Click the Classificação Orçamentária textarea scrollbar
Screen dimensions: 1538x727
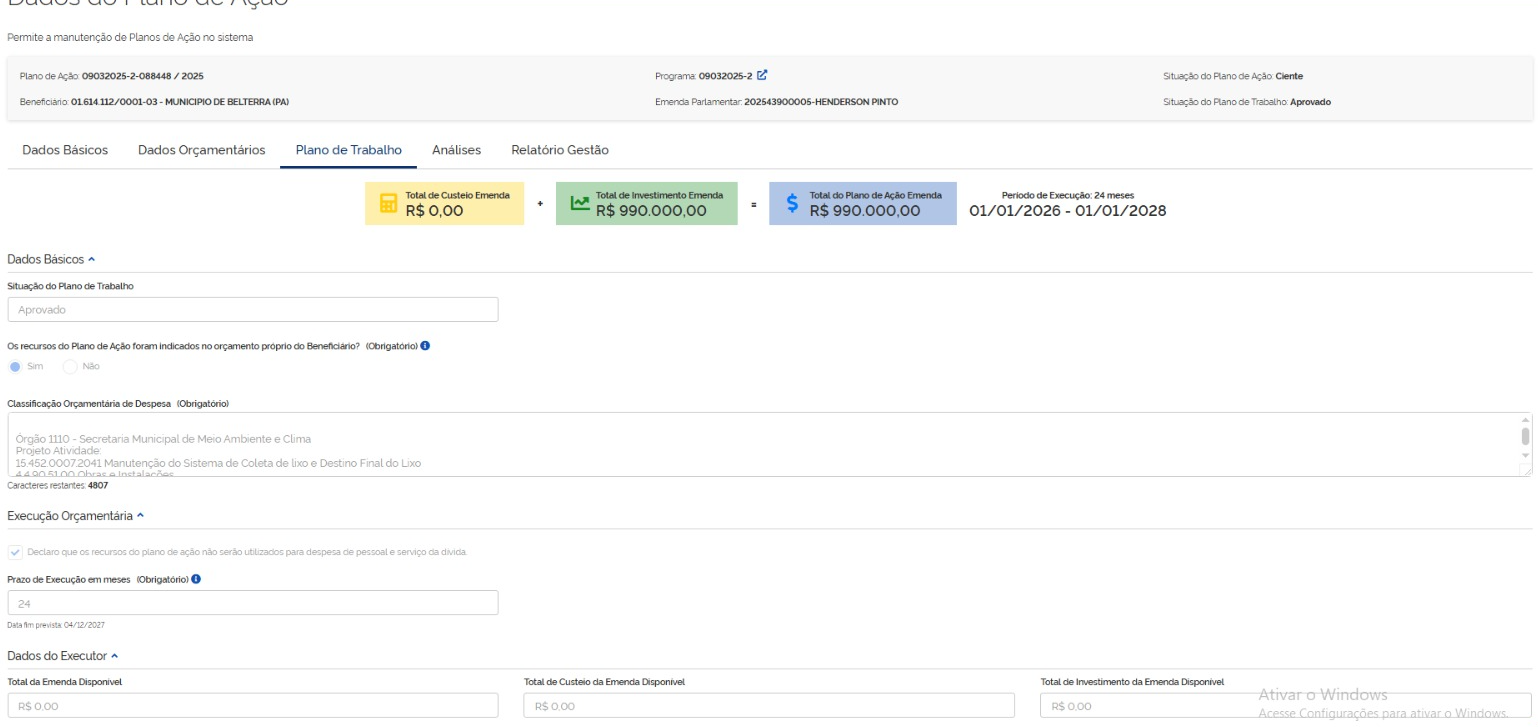coord(1525,437)
